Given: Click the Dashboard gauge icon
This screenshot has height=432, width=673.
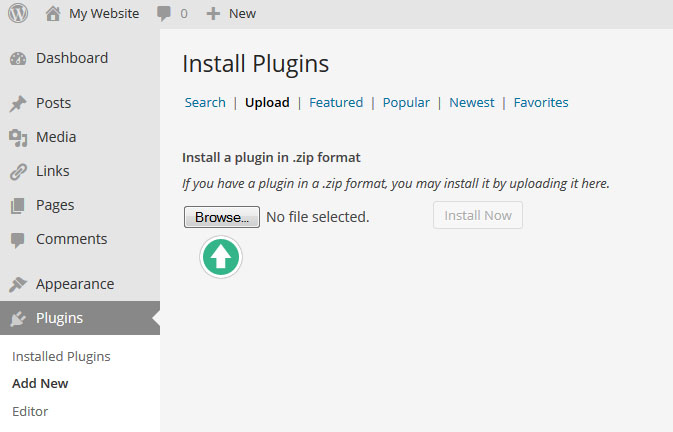Looking at the screenshot, I should click(18, 59).
